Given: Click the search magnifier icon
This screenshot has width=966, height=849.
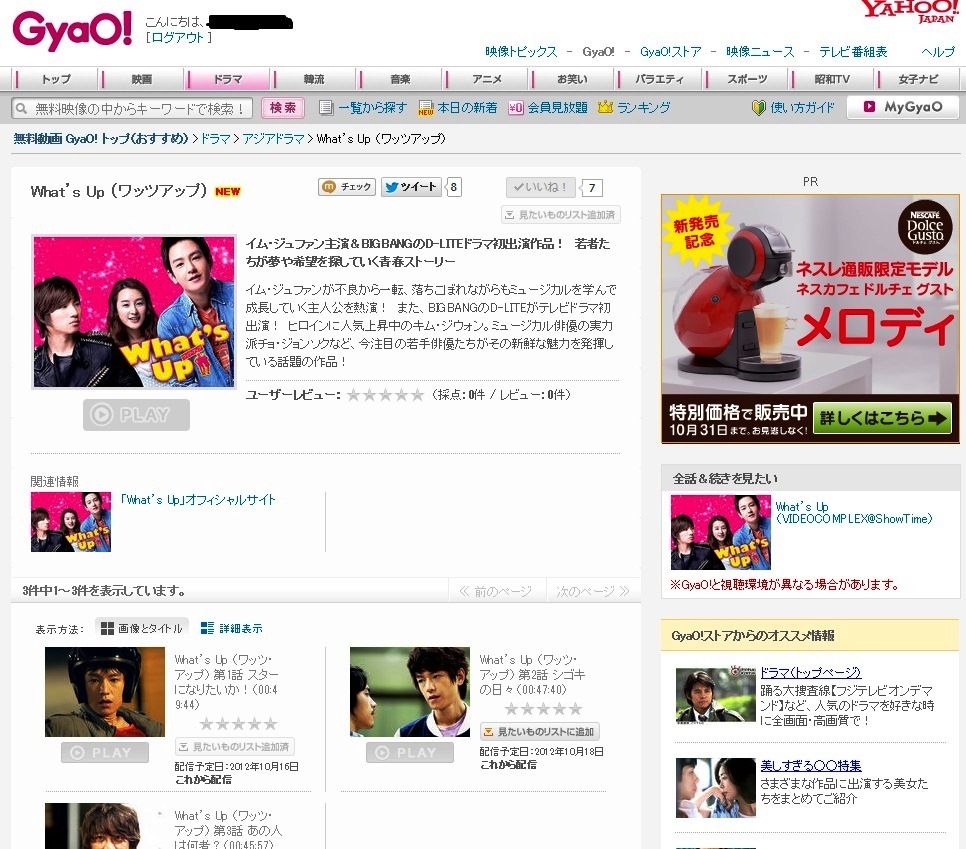Looking at the screenshot, I should tap(22, 108).
